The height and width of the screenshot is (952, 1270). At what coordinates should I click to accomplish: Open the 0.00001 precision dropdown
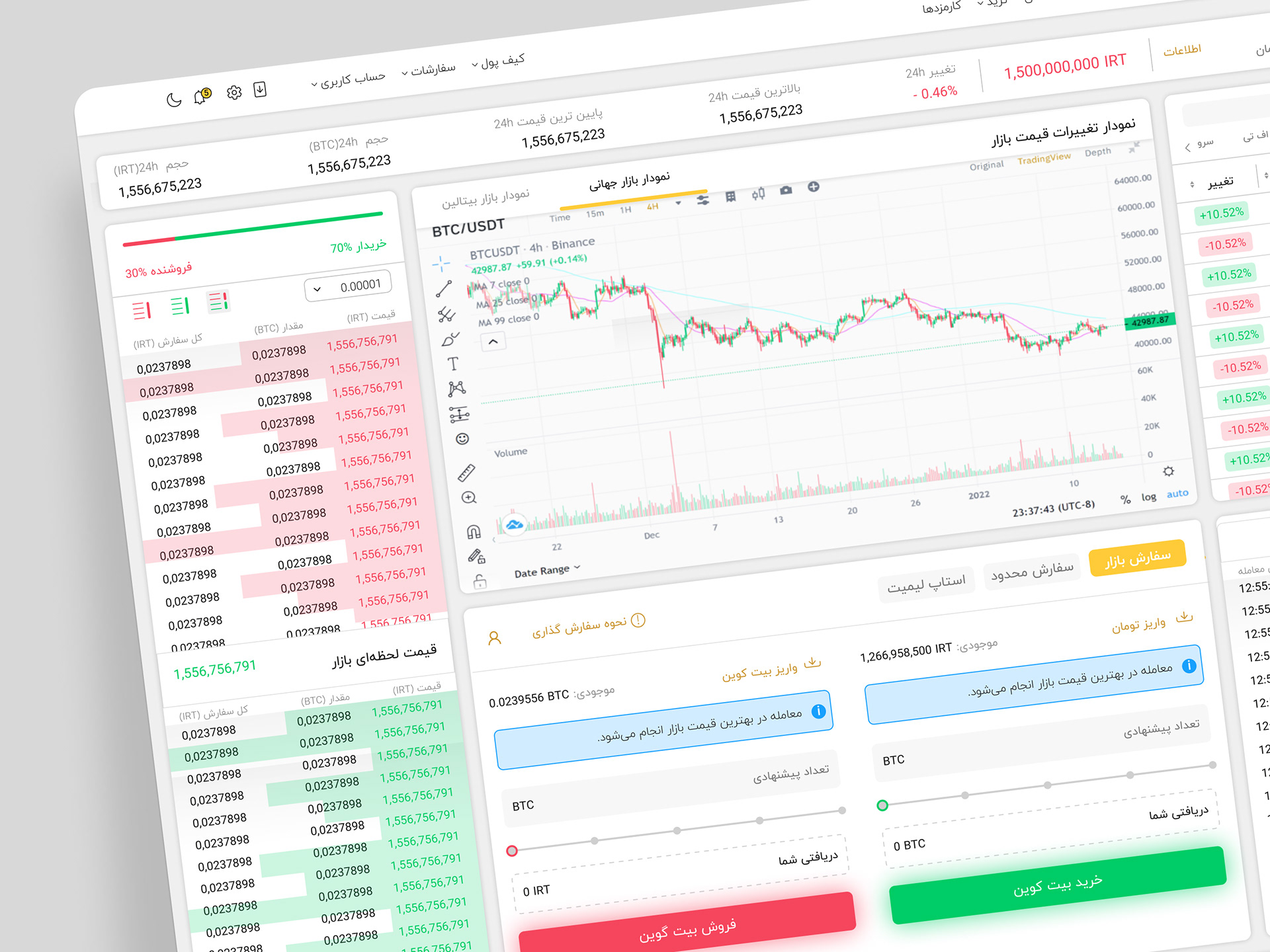click(348, 286)
